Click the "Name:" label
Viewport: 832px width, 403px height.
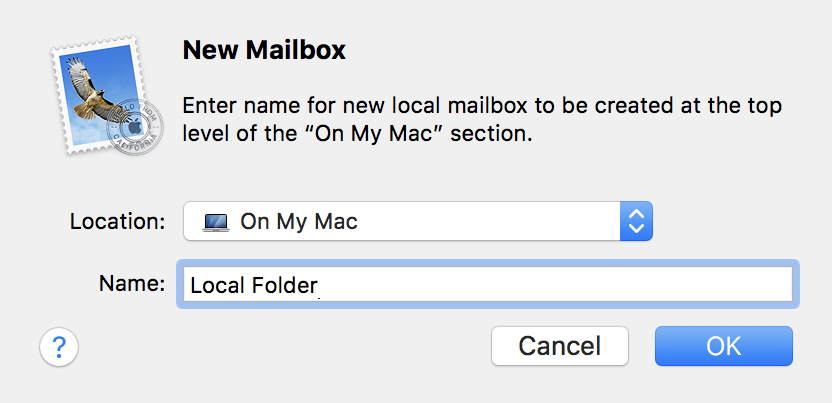pos(132,284)
